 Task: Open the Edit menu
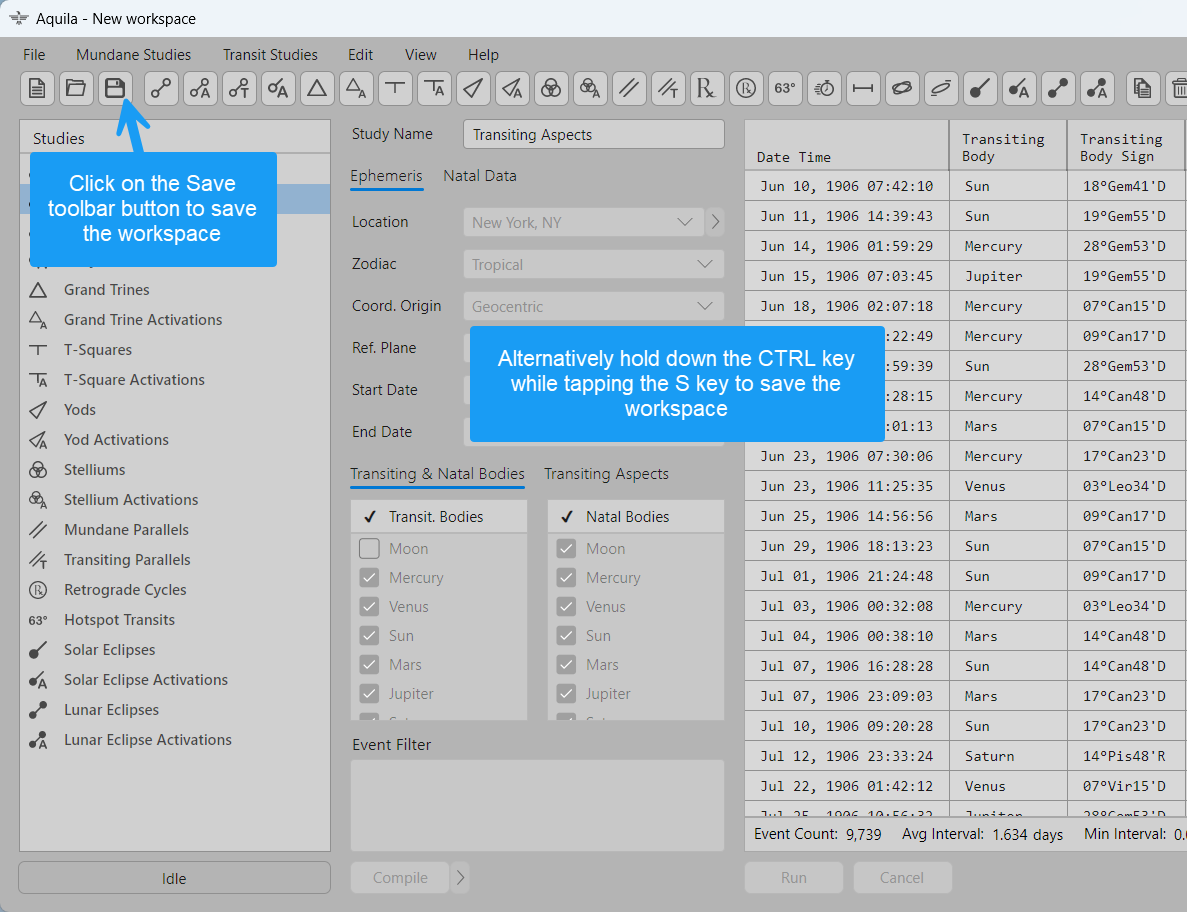click(x=360, y=54)
